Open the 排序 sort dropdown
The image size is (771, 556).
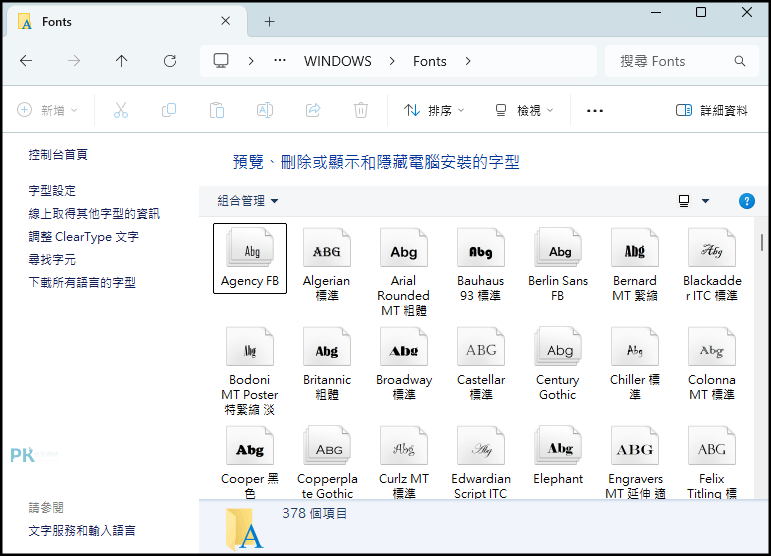click(x=434, y=110)
